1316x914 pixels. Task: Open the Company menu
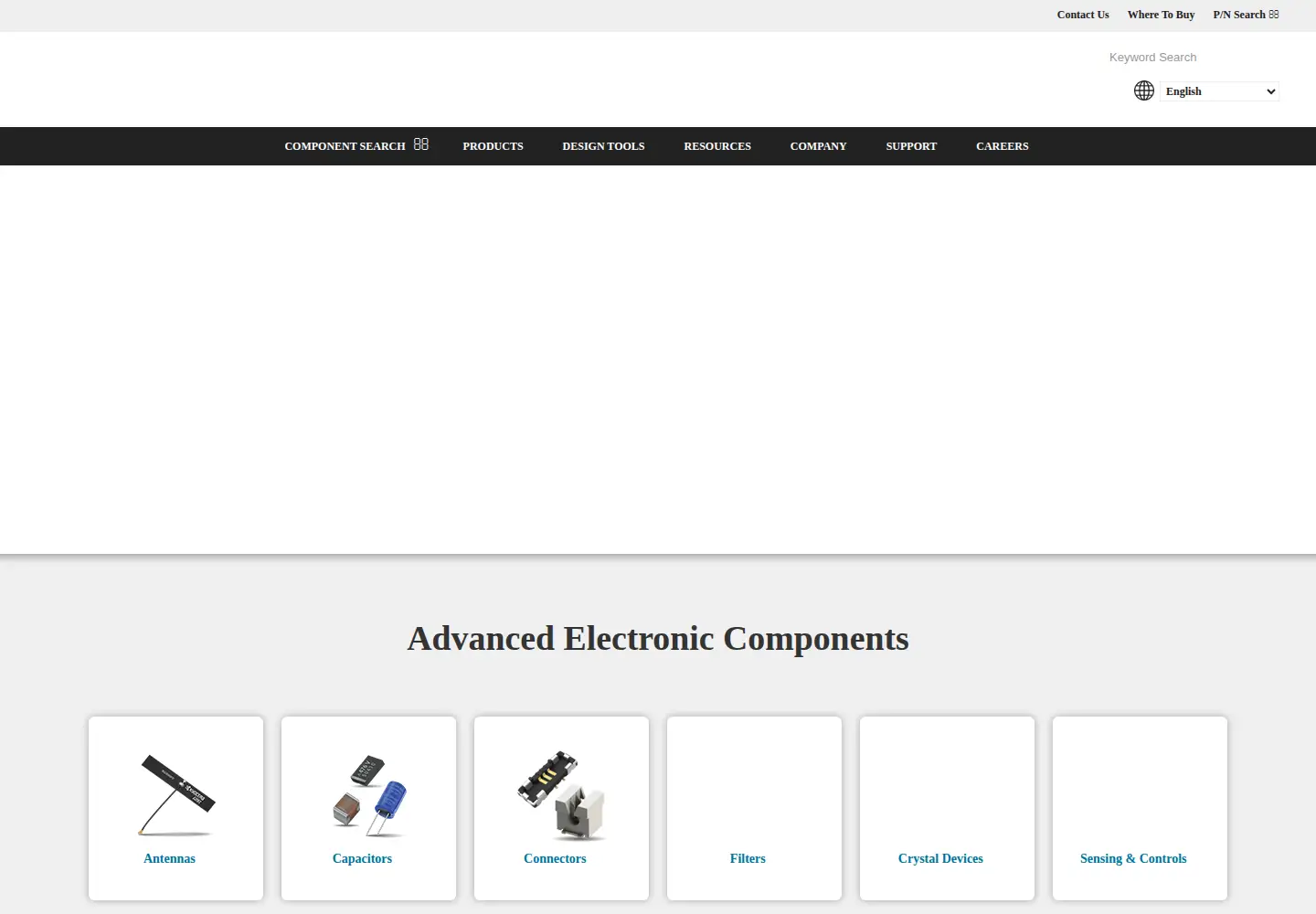point(818,146)
